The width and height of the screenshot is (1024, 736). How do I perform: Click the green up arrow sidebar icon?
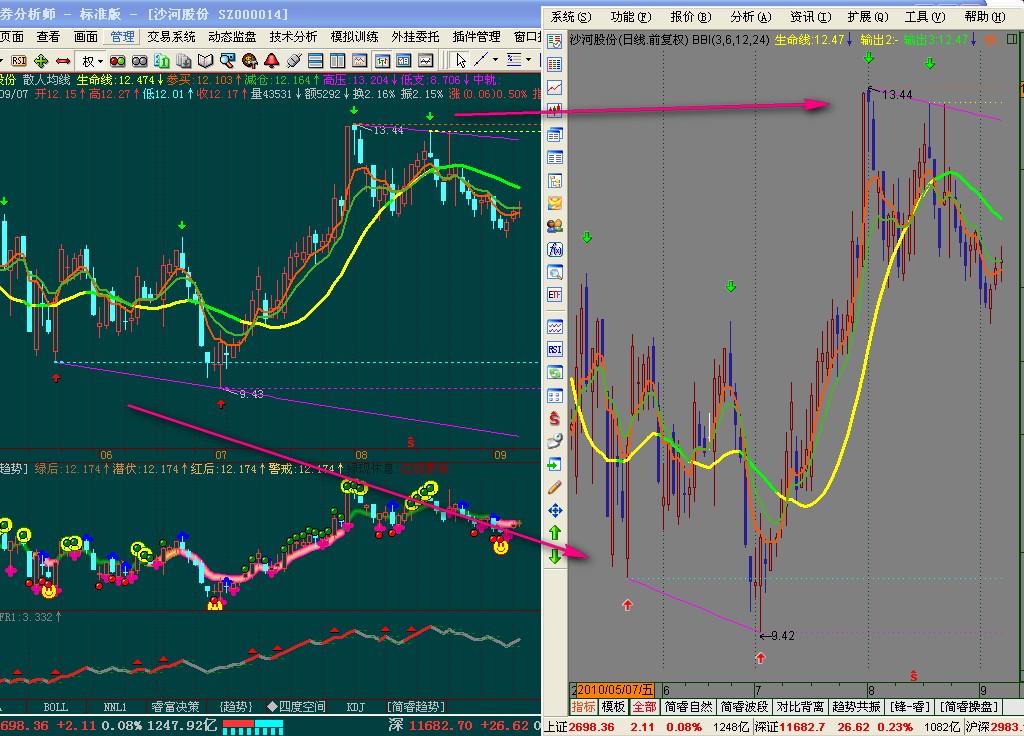[555, 532]
